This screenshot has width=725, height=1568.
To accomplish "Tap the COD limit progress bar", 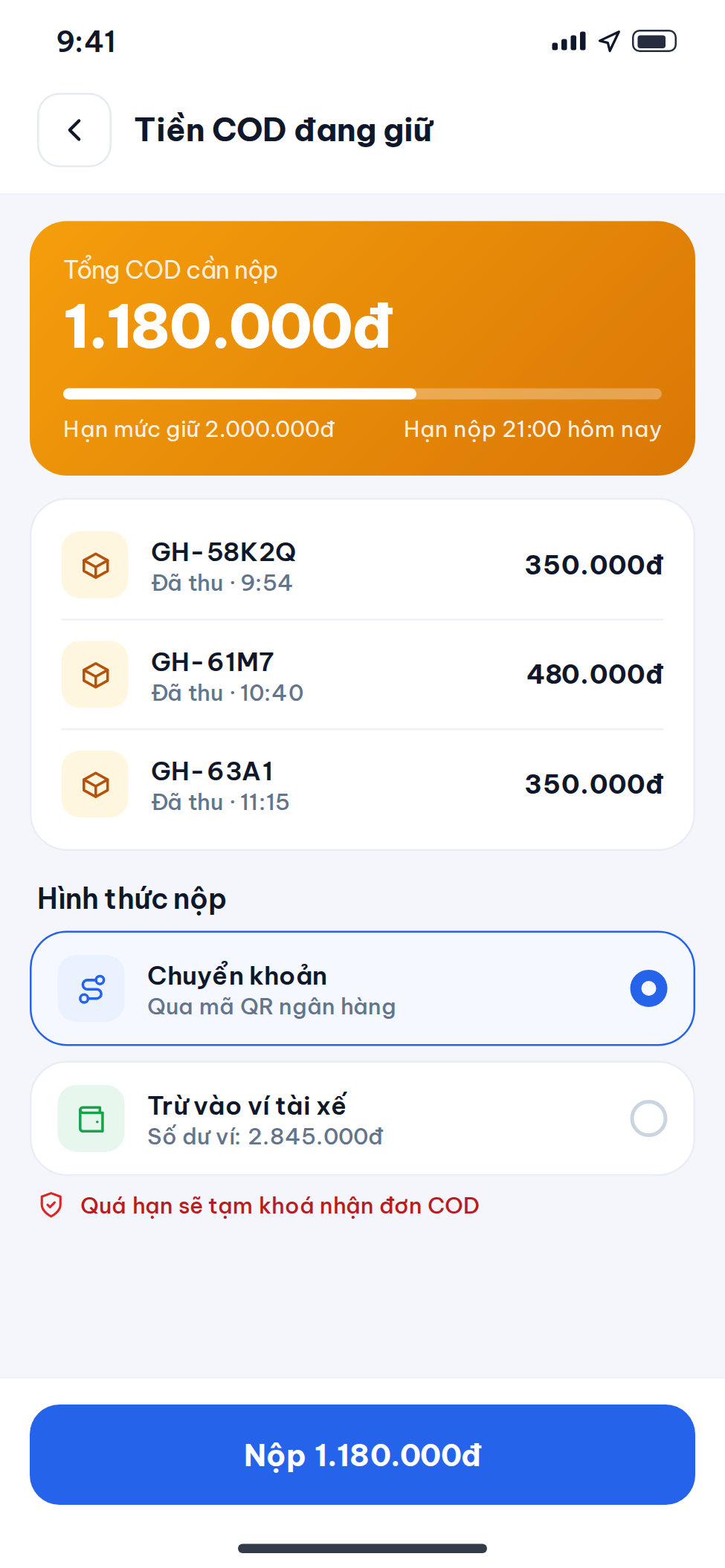I will 362,394.
